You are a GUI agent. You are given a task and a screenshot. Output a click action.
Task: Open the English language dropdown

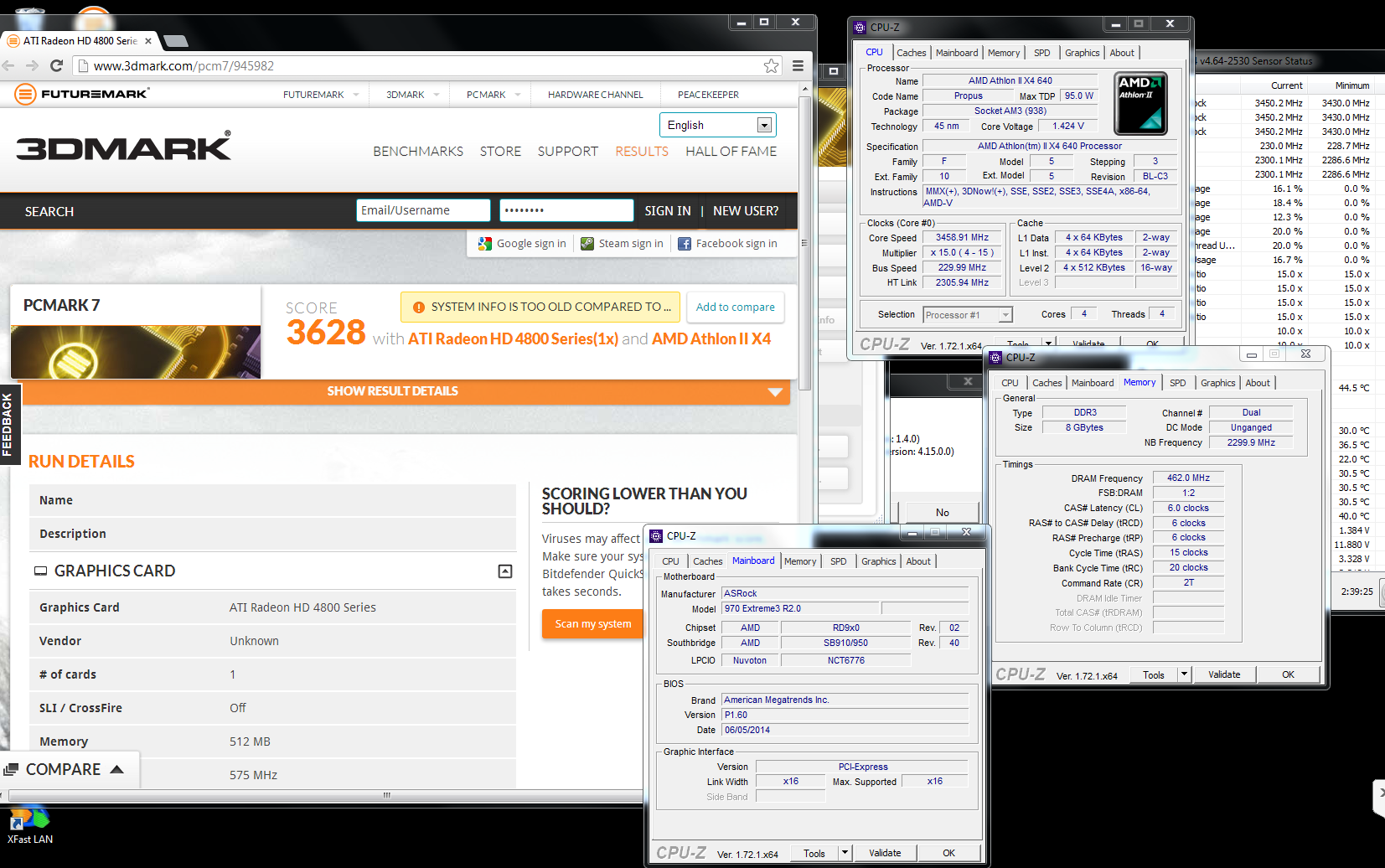click(764, 125)
